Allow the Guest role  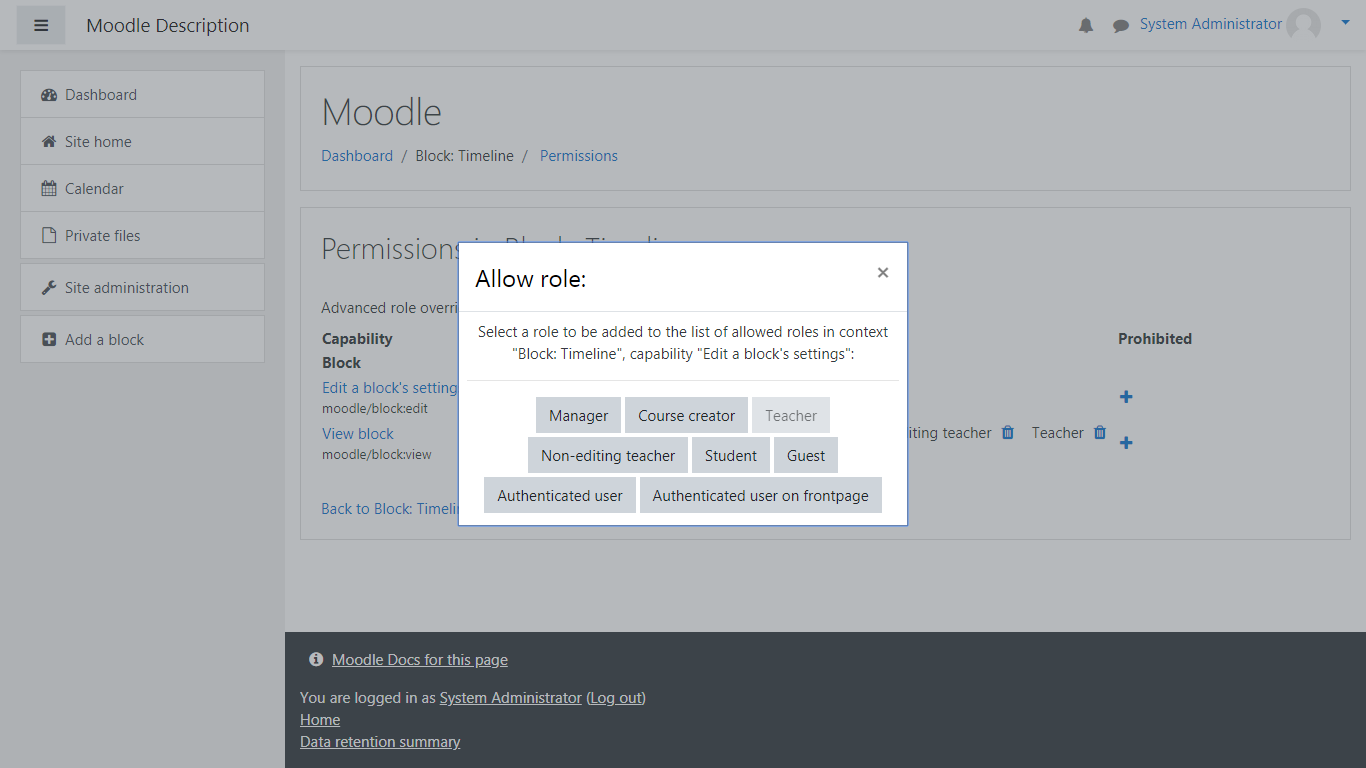(x=805, y=456)
